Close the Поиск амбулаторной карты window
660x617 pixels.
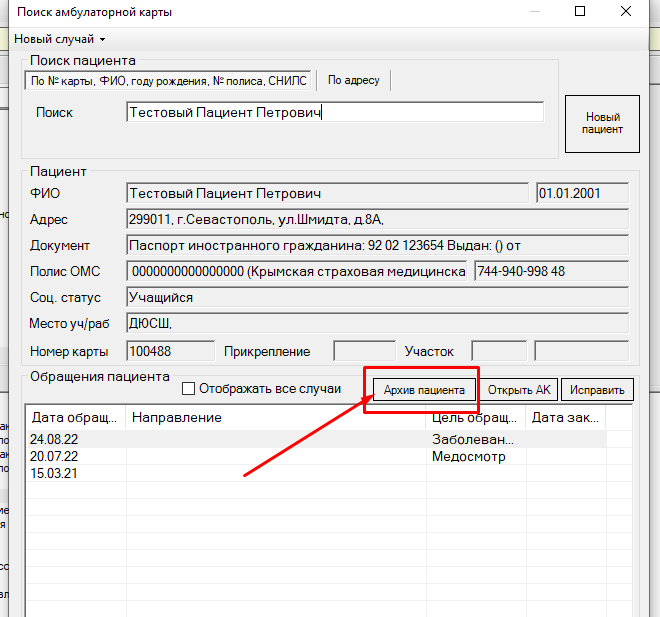pos(626,12)
